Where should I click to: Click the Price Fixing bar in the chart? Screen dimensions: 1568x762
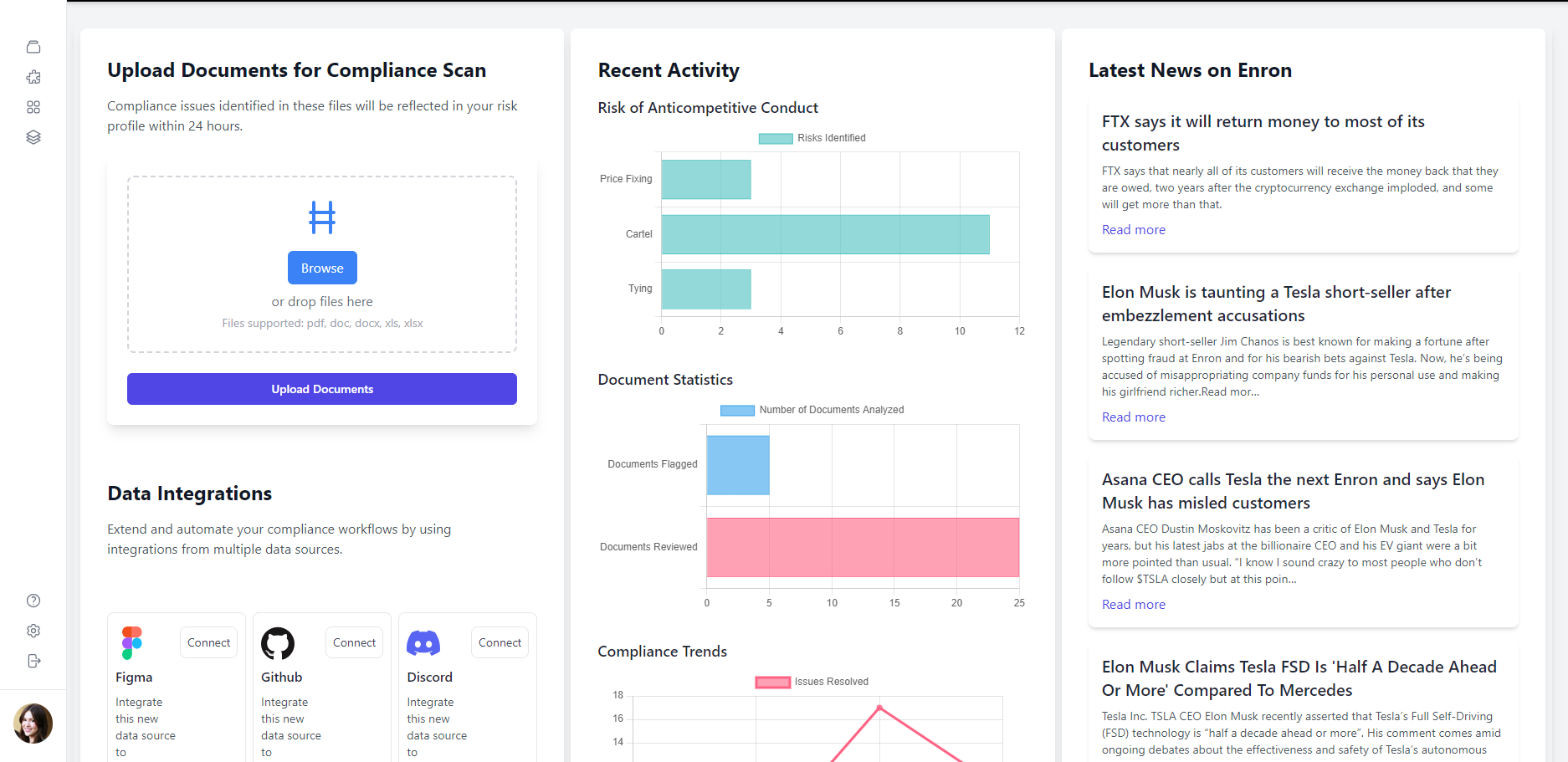coord(706,179)
